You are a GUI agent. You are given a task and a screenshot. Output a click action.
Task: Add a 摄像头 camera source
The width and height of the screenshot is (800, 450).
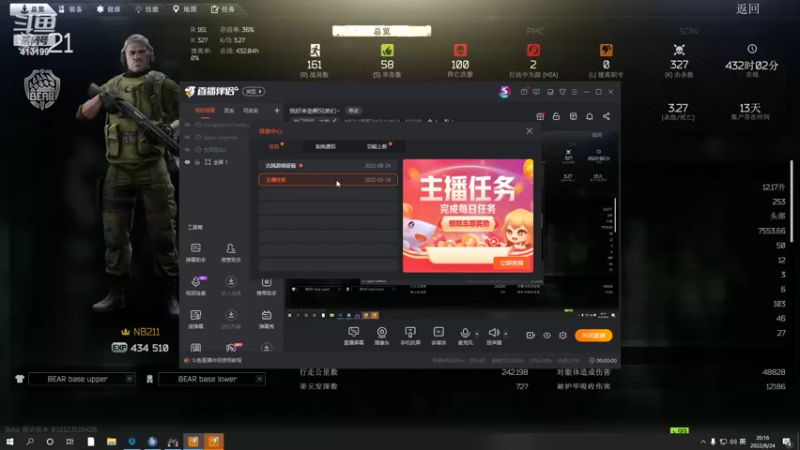pyautogui.click(x=382, y=336)
